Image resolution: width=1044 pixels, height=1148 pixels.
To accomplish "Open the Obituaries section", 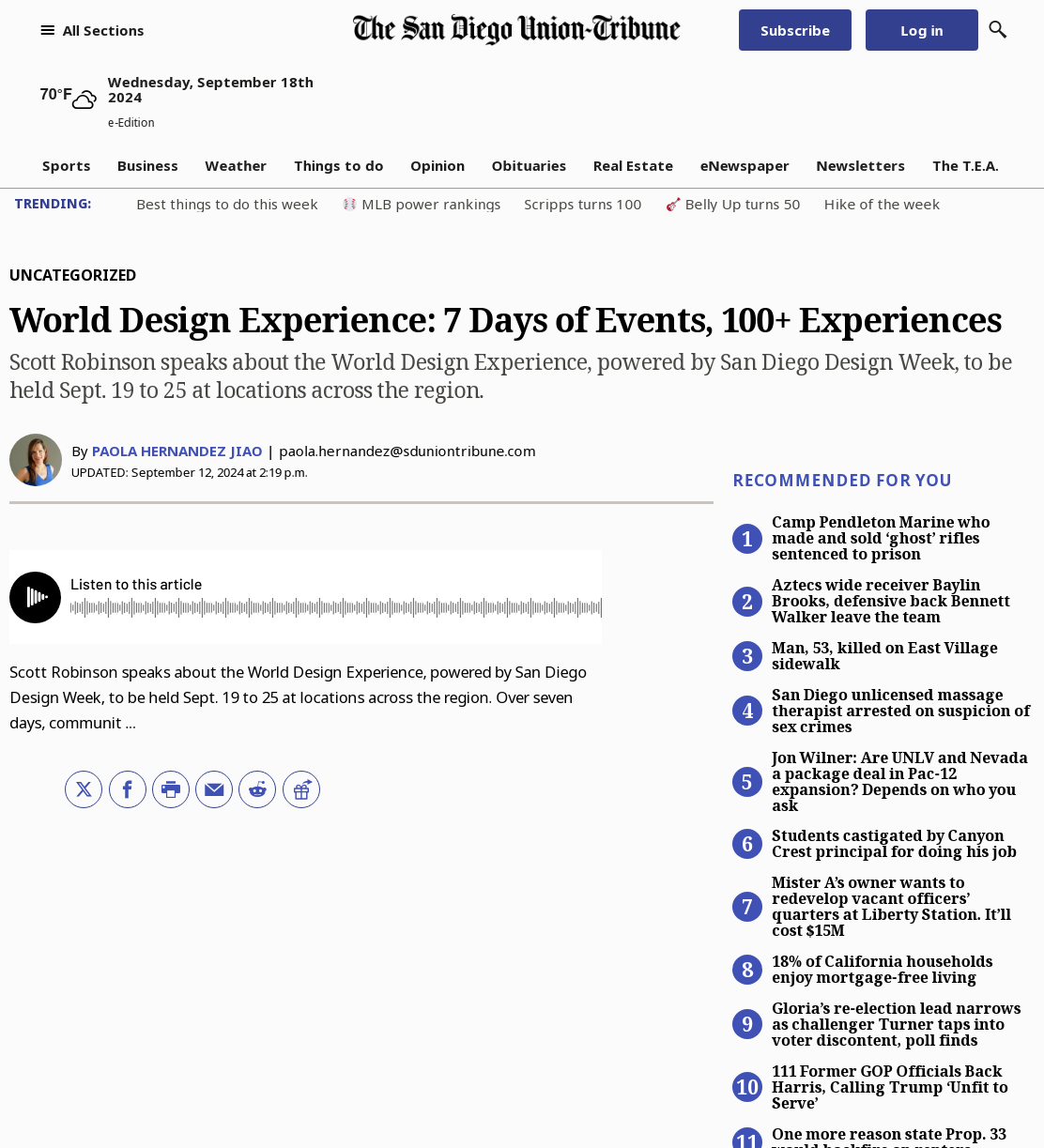I will coord(529,166).
